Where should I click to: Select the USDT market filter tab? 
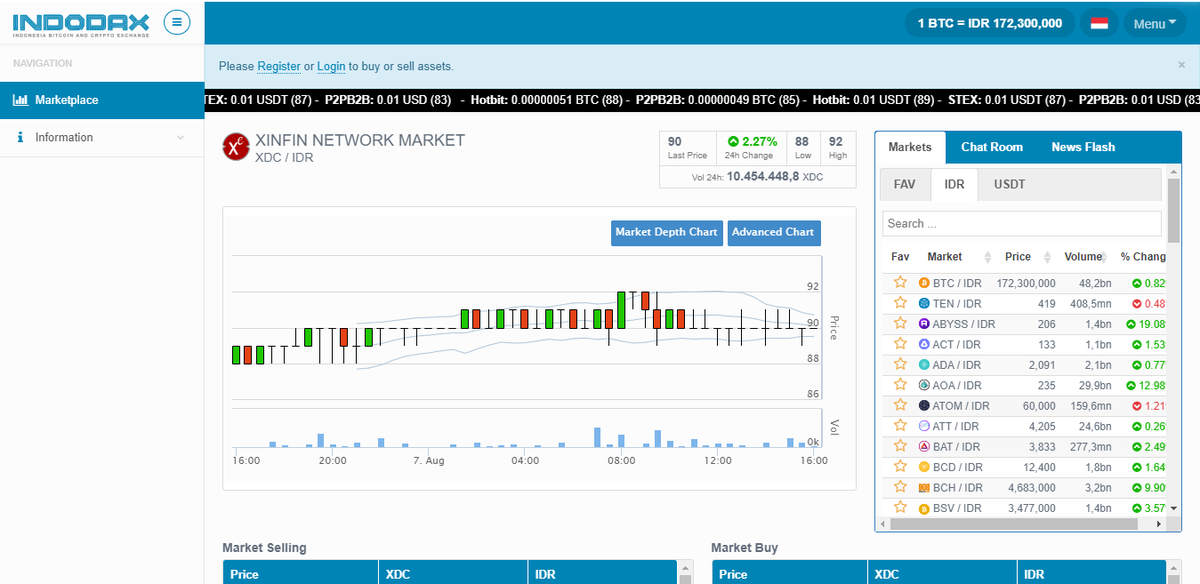(1009, 185)
